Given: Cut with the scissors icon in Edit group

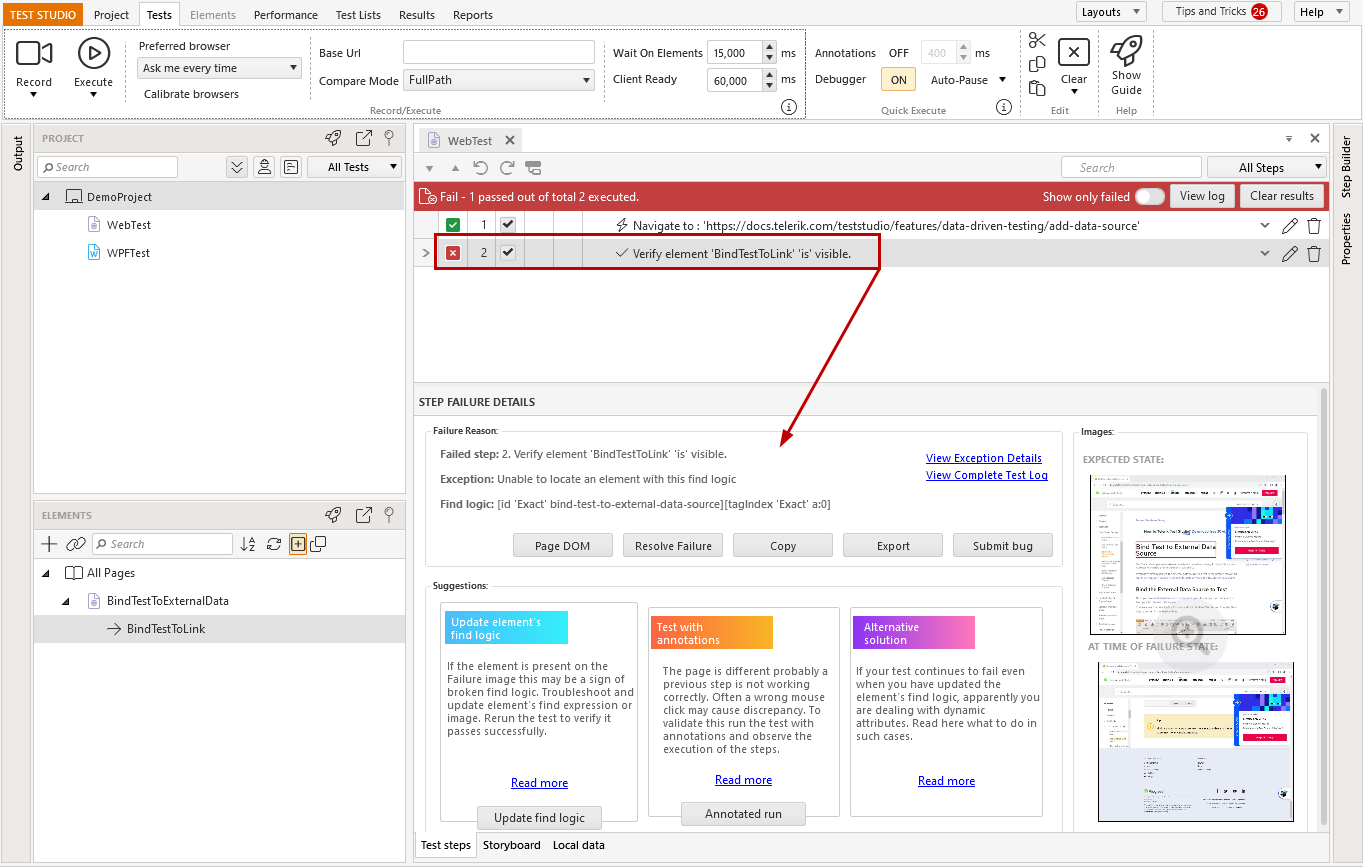Looking at the screenshot, I should [1037, 41].
